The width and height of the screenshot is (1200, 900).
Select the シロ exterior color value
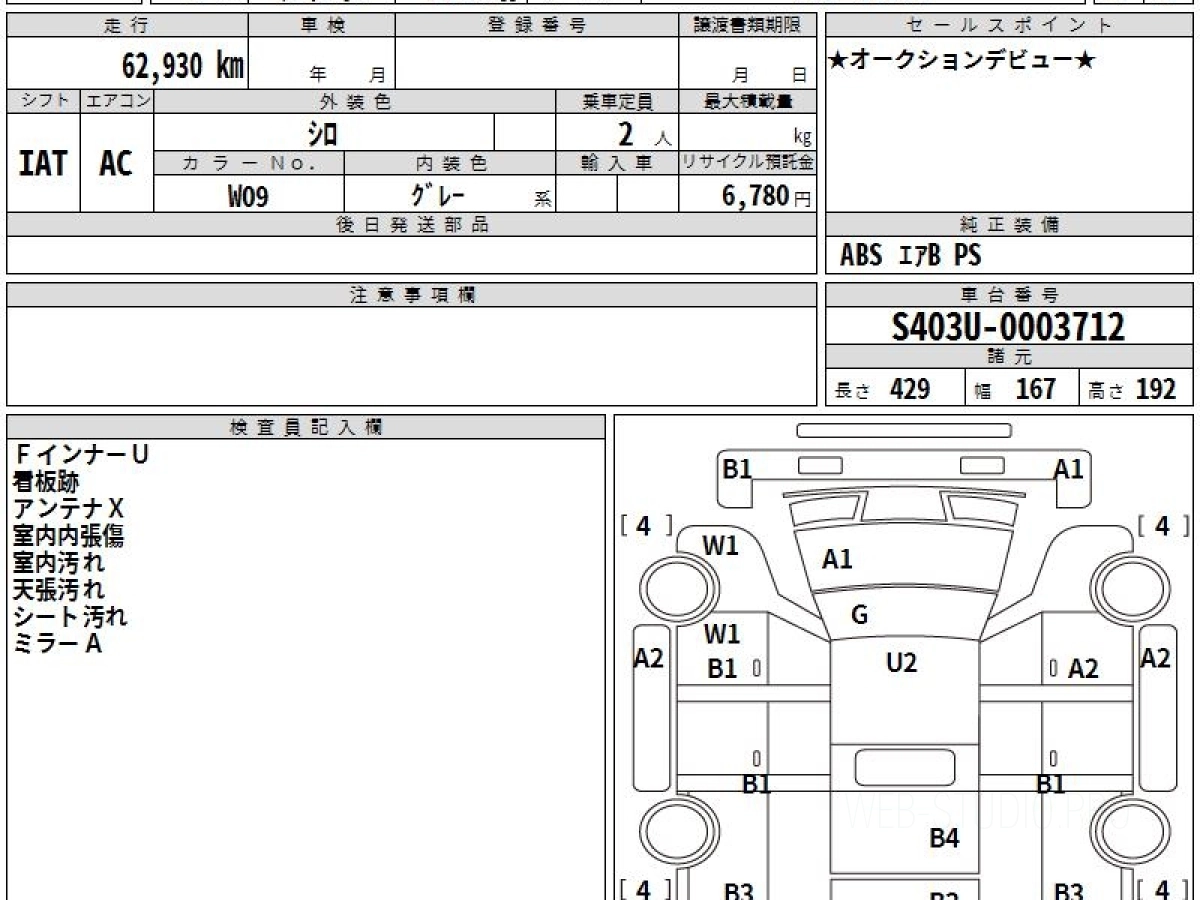(322, 132)
